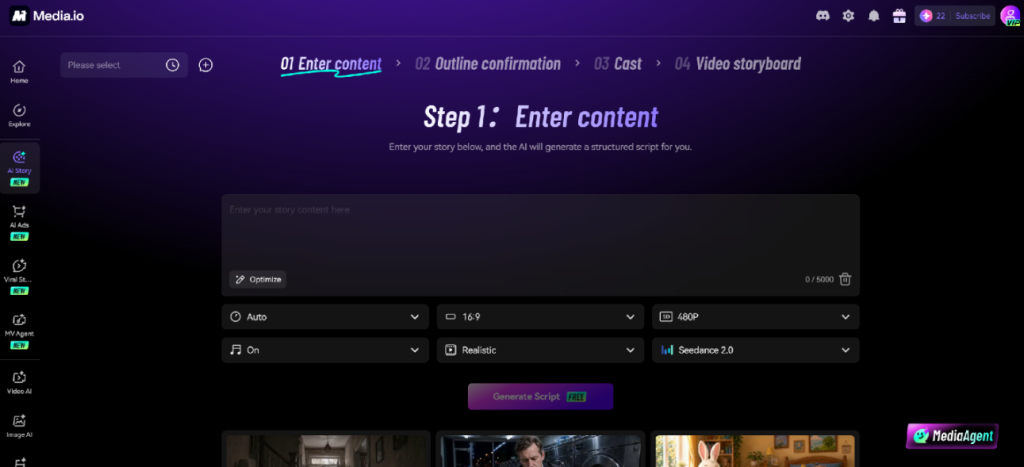Select AI Story in sidebar
The height and width of the screenshot is (467, 1024).
(x=20, y=168)
